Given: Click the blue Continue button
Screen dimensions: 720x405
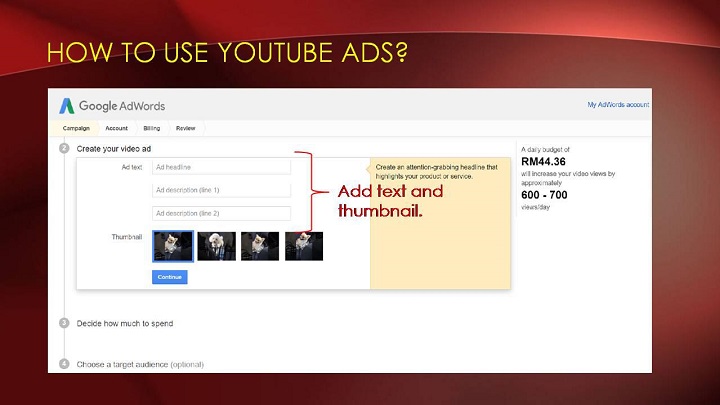Looking at the screenshot, I should [170, 277].
